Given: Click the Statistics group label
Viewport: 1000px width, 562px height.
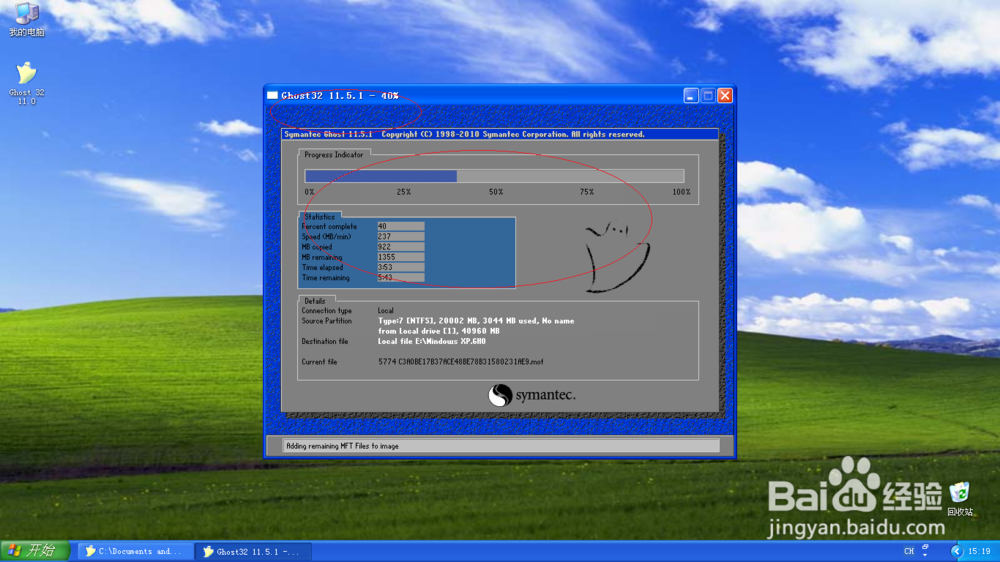Looking at the screenshot, I should (x=320, y=217).
